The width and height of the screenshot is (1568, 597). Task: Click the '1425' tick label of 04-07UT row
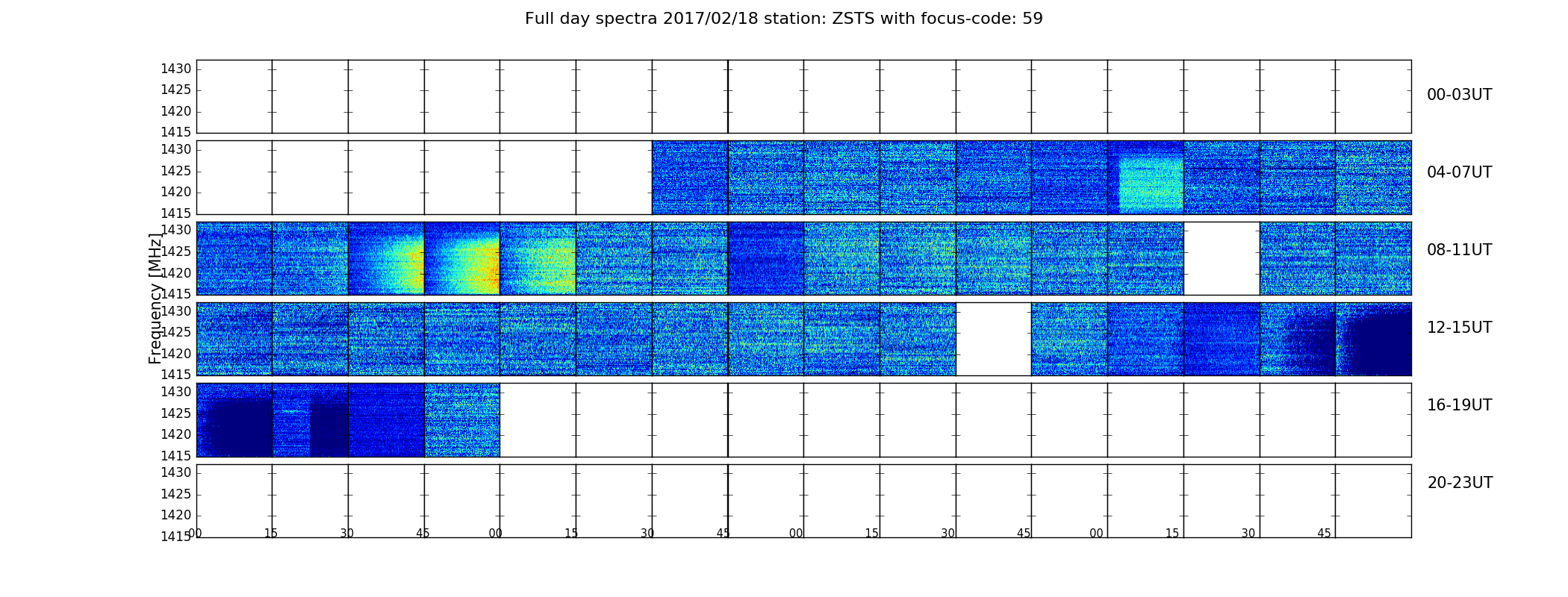tap(176, 171)
